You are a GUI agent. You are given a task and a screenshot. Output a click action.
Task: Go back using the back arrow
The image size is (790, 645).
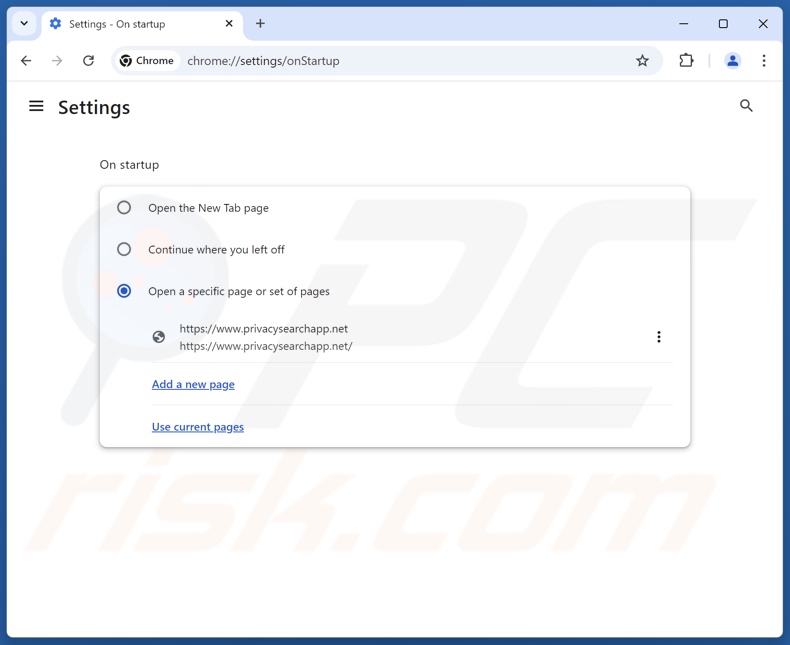26,61
